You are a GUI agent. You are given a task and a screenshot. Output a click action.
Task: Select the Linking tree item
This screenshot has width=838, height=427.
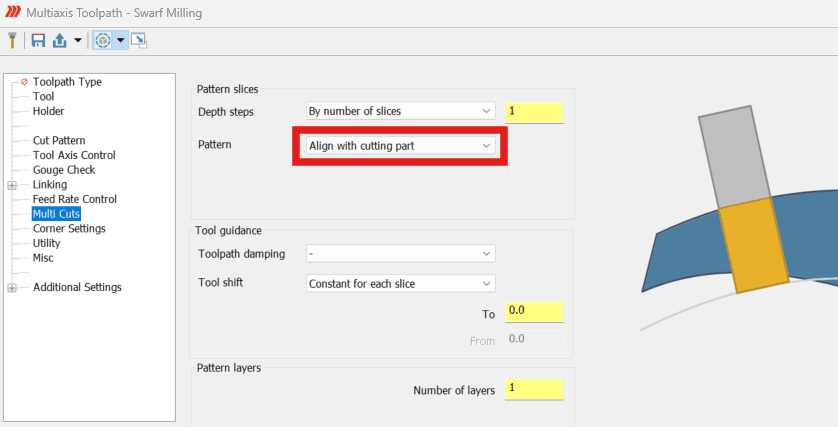coord(50,184)
